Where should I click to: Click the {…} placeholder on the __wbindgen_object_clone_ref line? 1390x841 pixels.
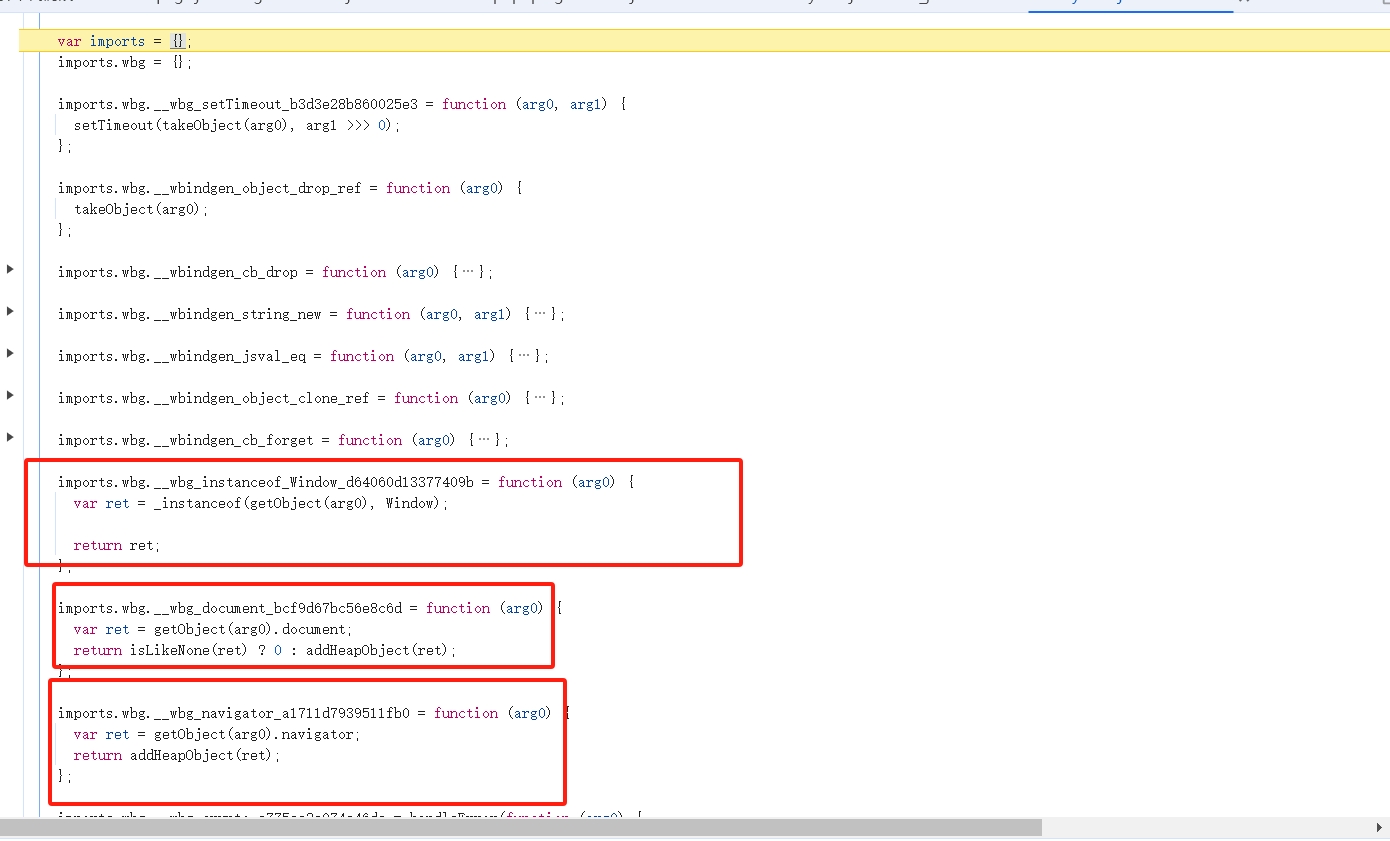(x=541, y=398)
